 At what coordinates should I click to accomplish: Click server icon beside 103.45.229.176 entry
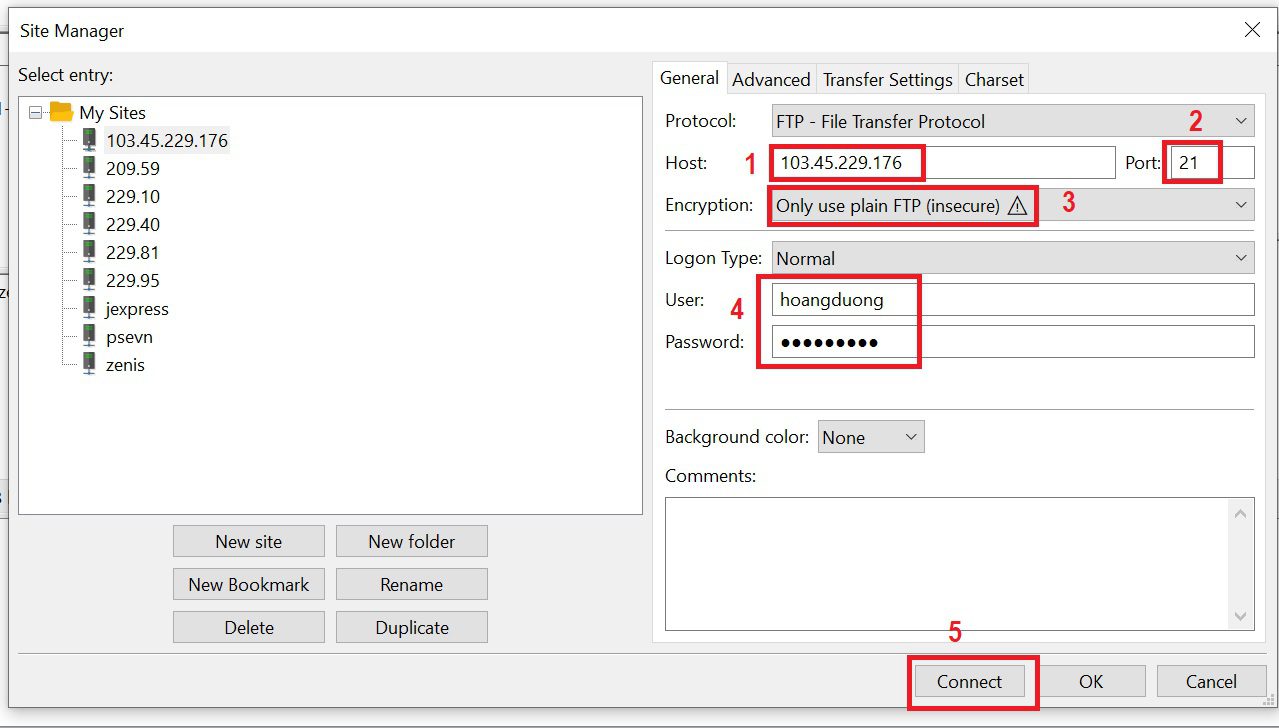[90, 140]
